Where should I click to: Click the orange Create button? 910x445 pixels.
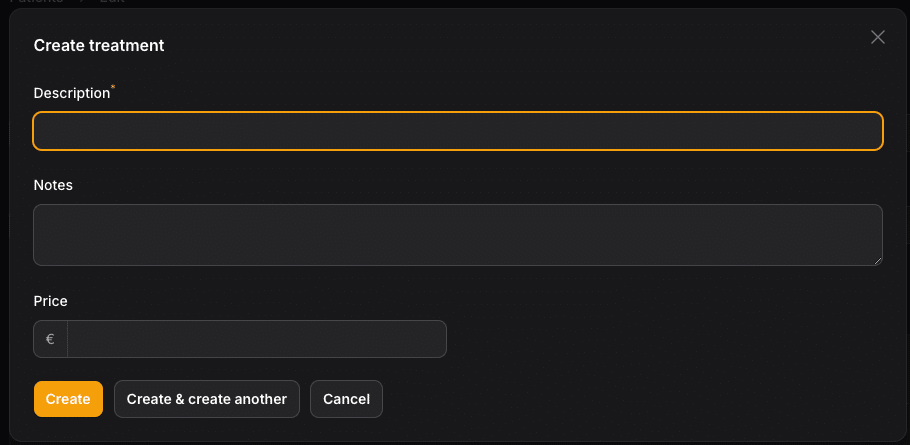tap(68, 399)
